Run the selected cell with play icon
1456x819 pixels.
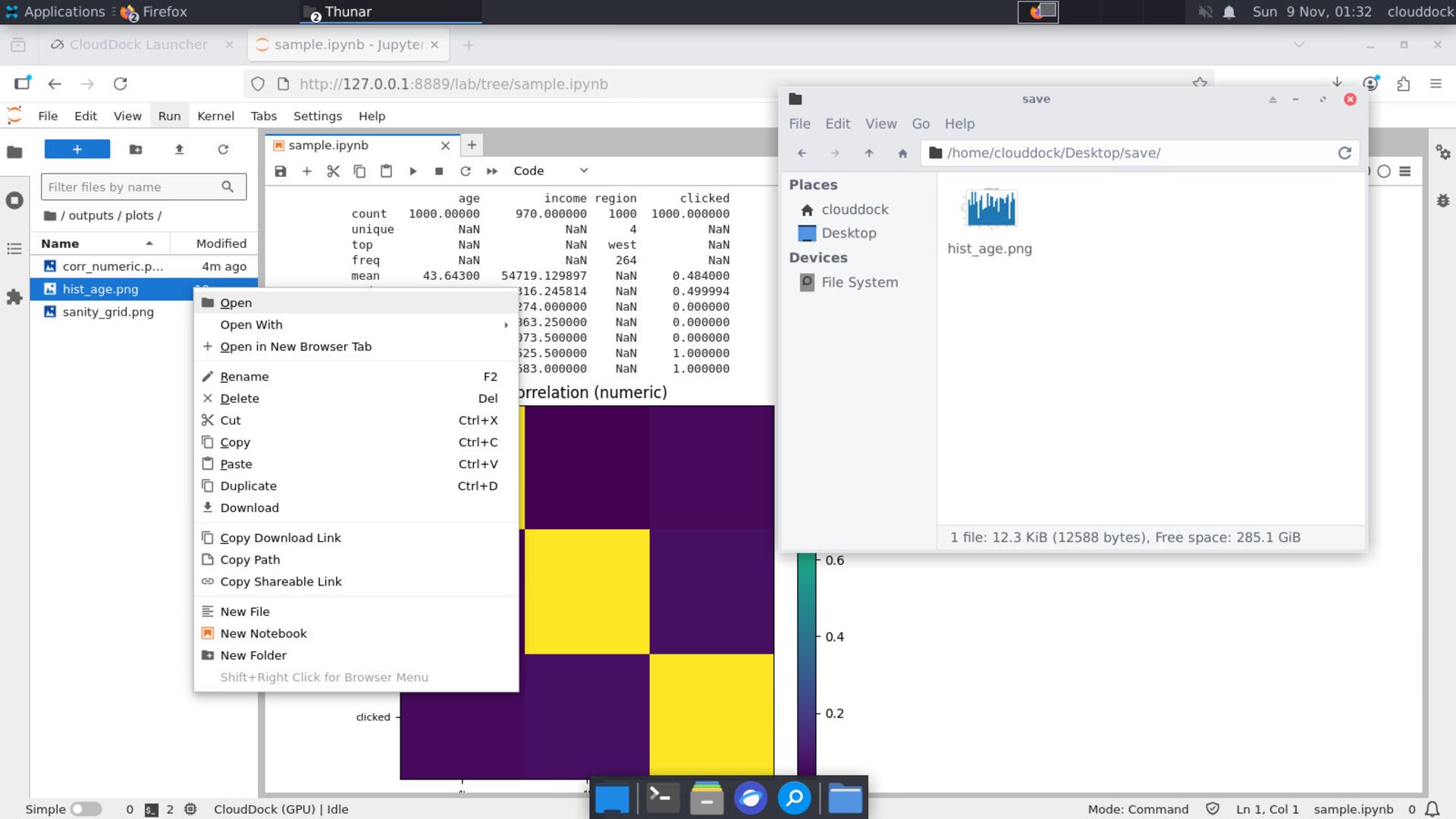(413, 171)
